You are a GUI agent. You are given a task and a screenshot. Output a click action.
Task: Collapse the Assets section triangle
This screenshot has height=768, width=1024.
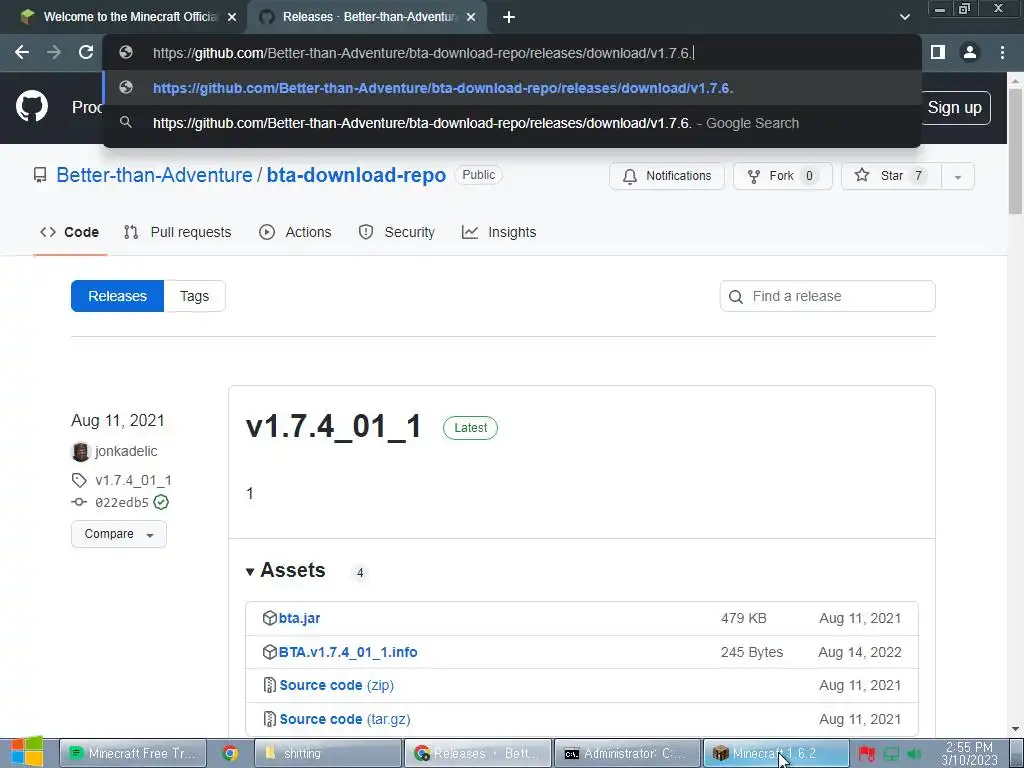pos(250,571)
